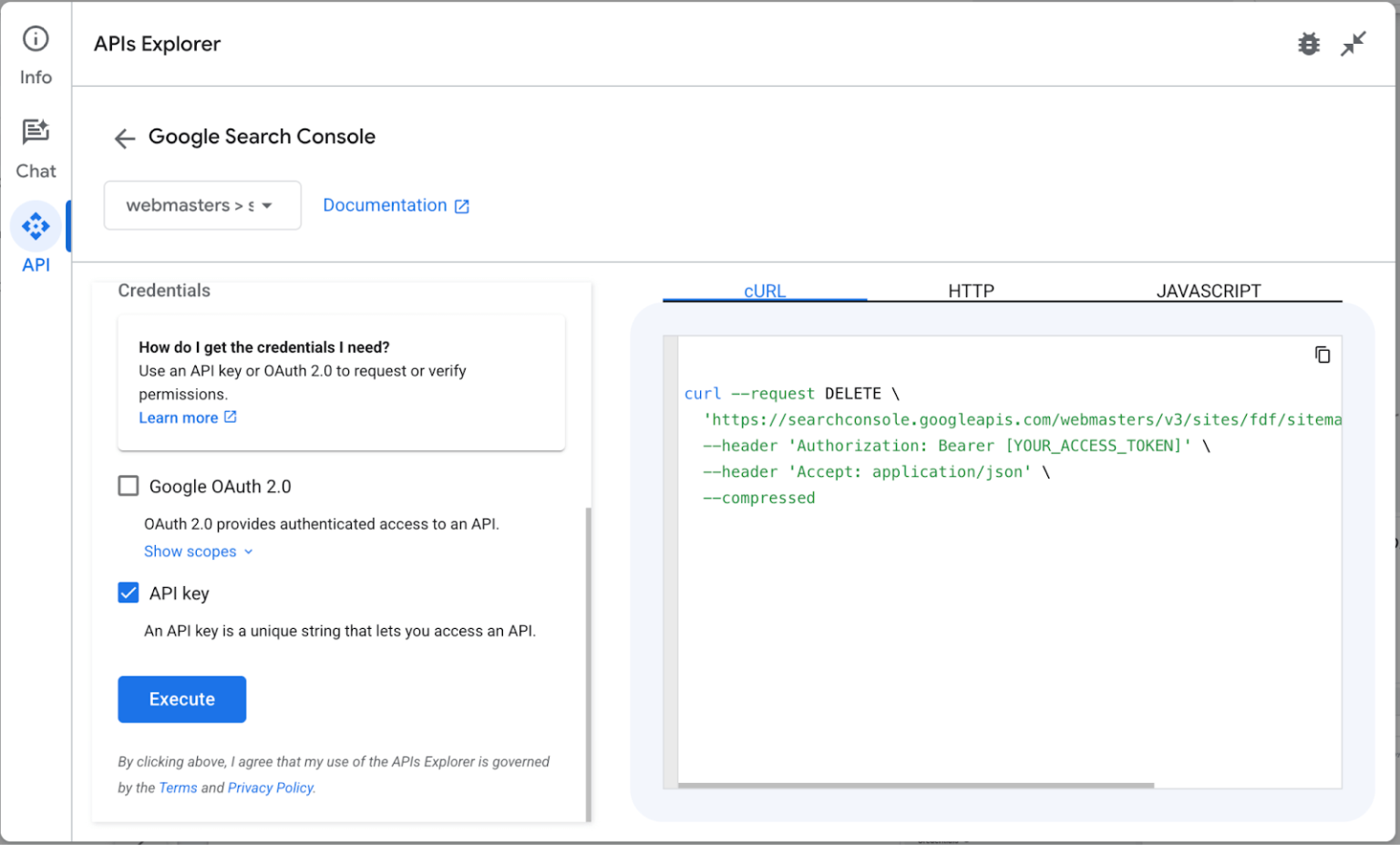Screen dimensions: 1400x845
Task: Select the cURL tab
Action: coord(765,290)
